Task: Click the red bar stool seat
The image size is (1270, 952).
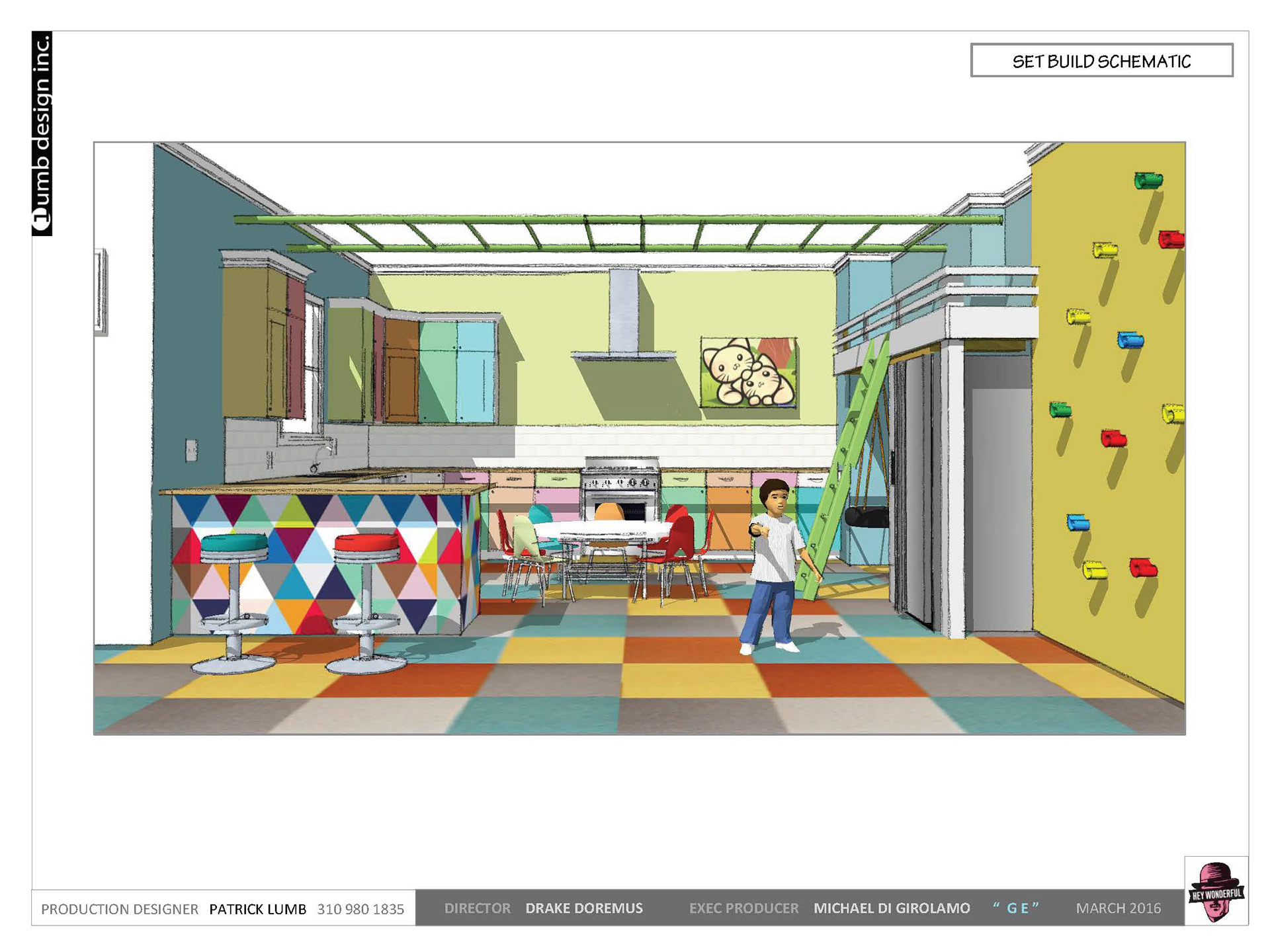Action: 366,543
